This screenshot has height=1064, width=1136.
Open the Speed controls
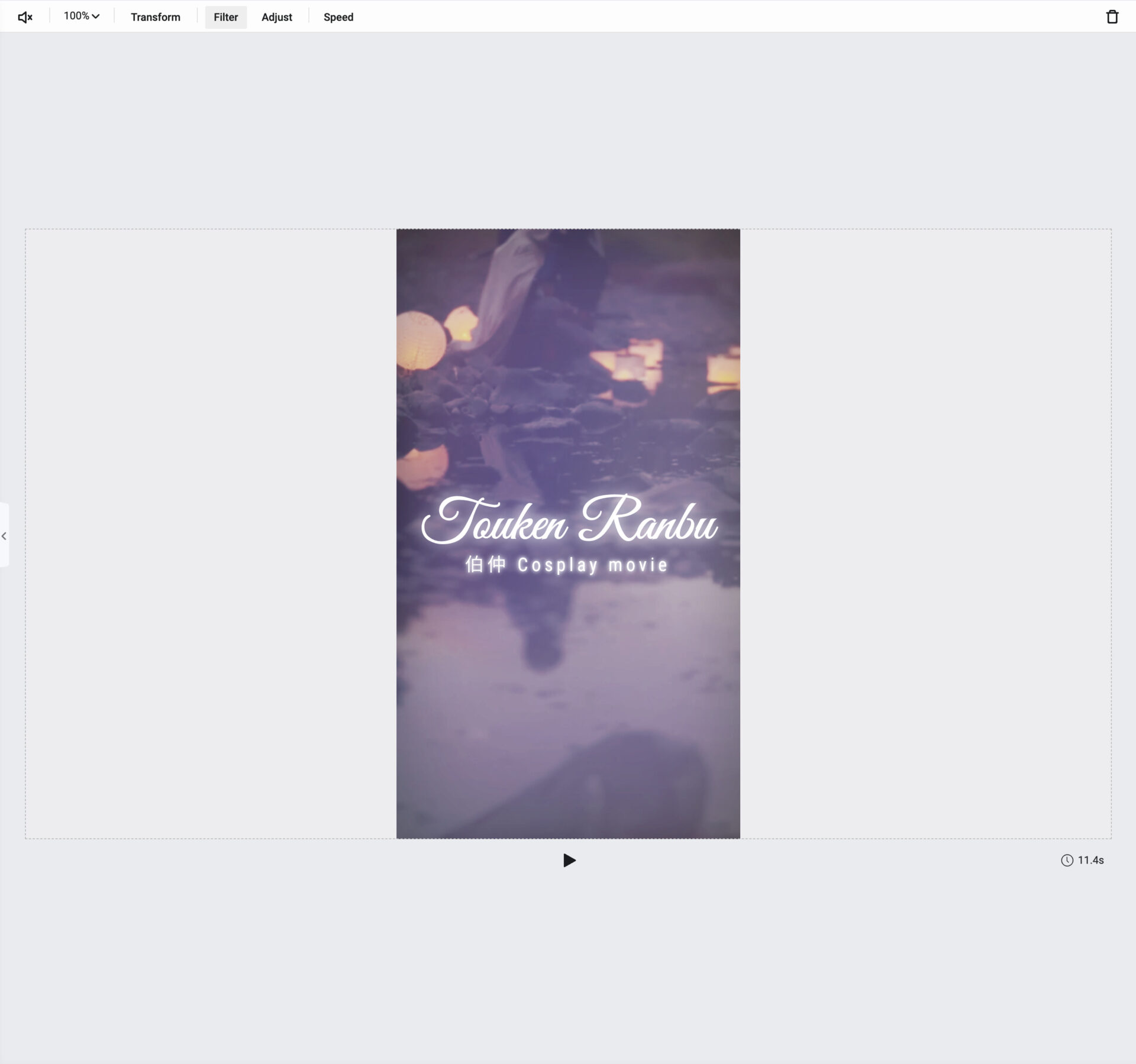pos(338,17)
